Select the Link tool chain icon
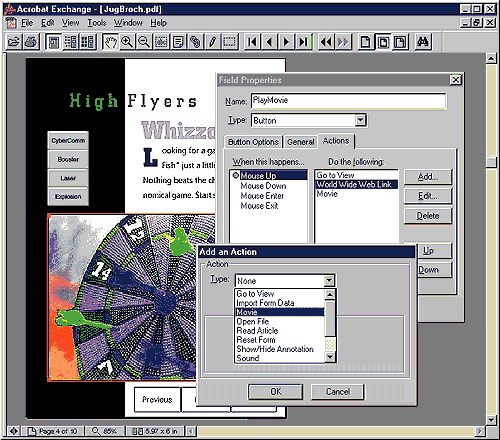Viewport: 500px width, 440px height. tap(195, 42)
